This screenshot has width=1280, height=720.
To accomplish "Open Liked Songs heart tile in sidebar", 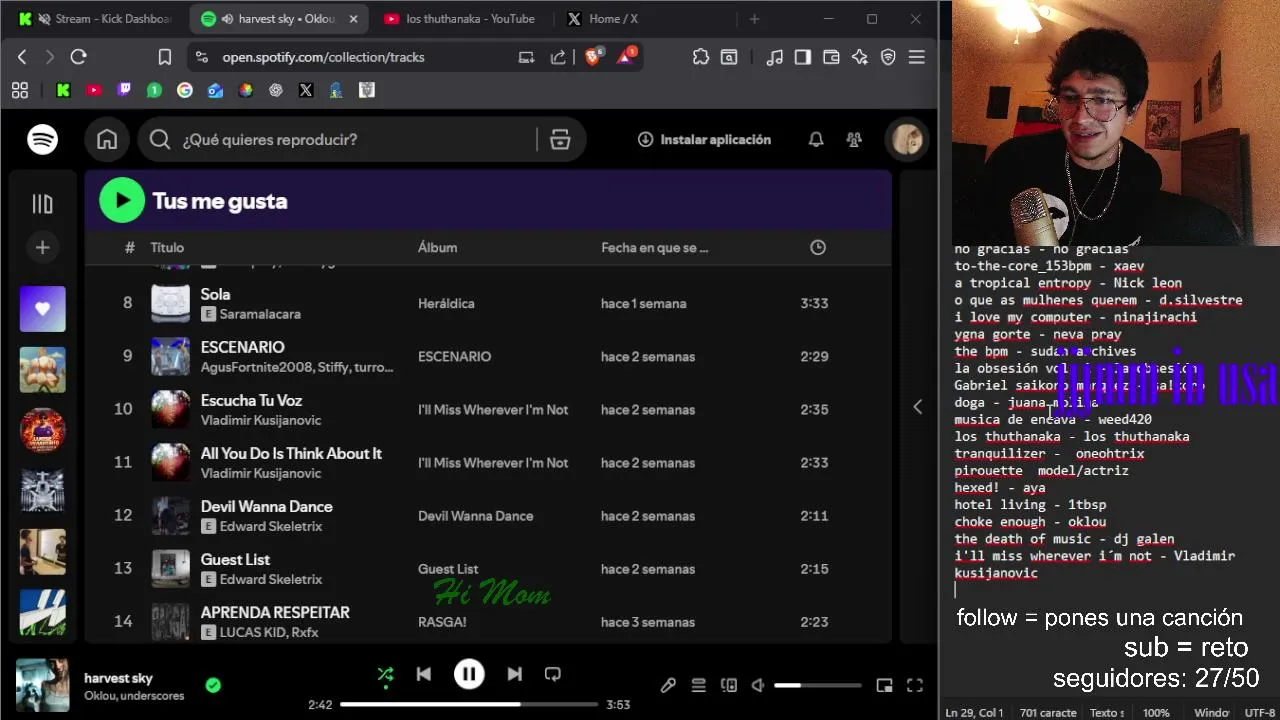I will point(42,309).
